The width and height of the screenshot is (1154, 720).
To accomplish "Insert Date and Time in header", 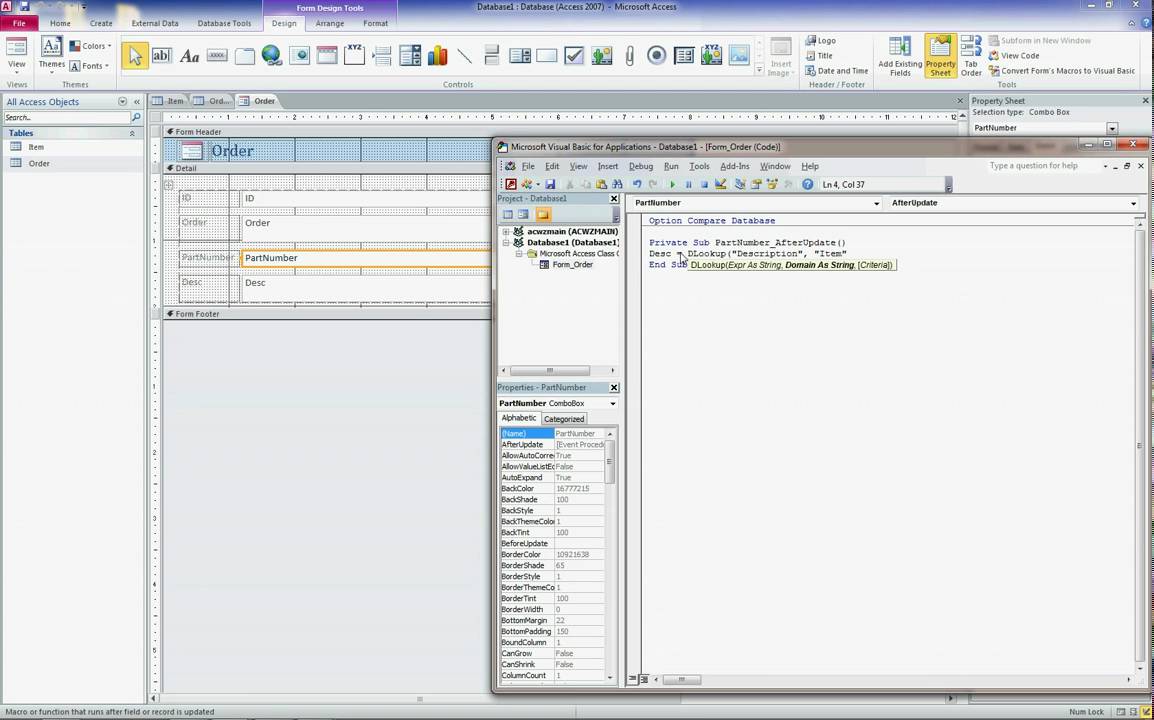I will [837, 71].
